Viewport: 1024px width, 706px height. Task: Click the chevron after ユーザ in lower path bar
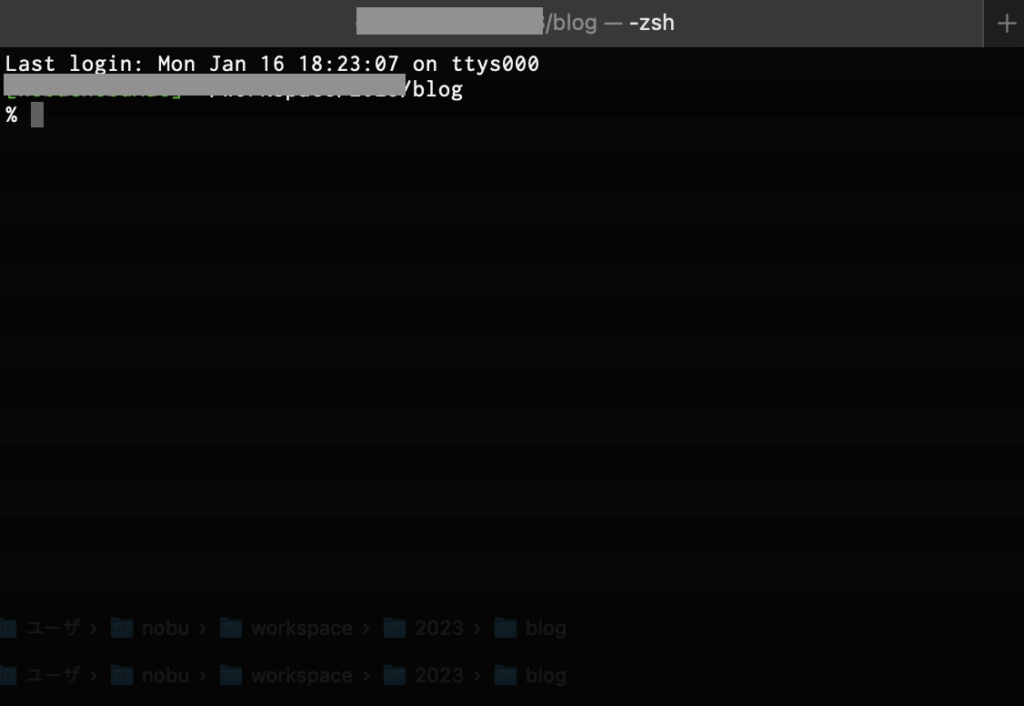[x=94, y=675]
